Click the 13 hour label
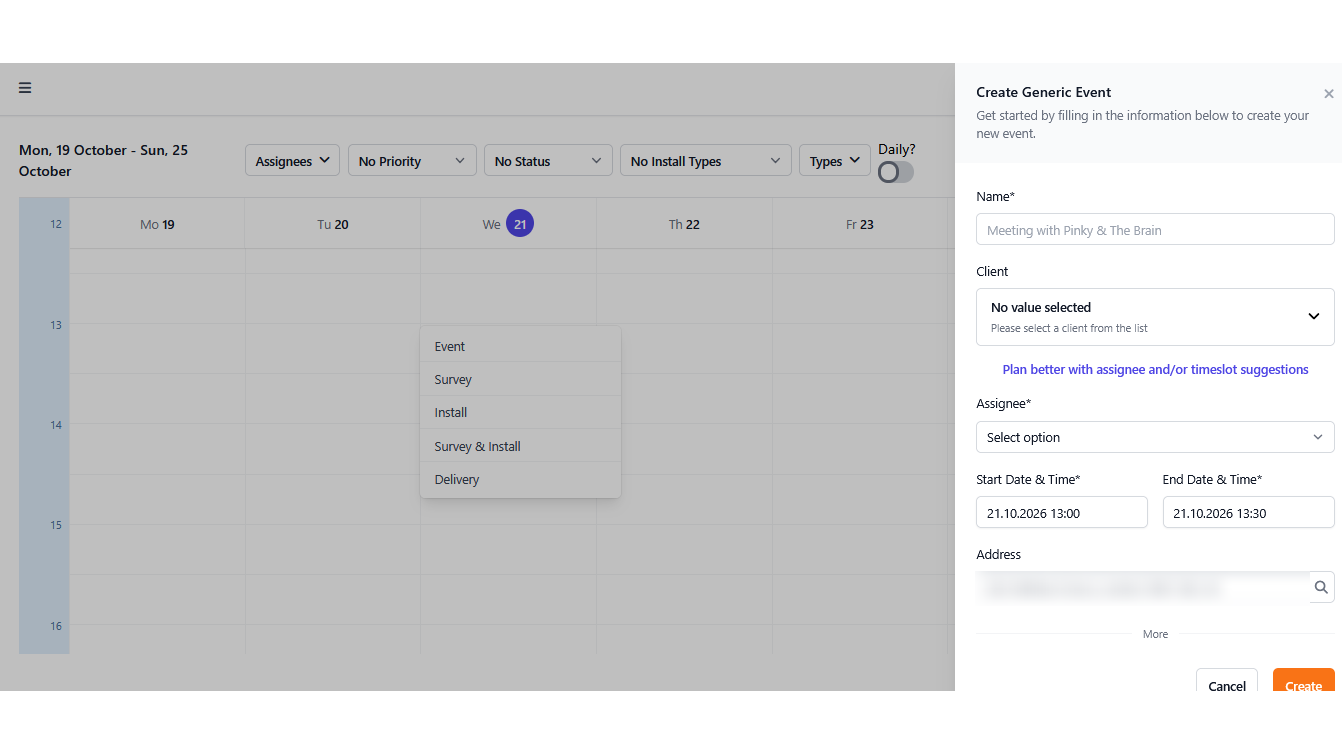The height and width of the screenshot is (755, 1342). point(56,325)
